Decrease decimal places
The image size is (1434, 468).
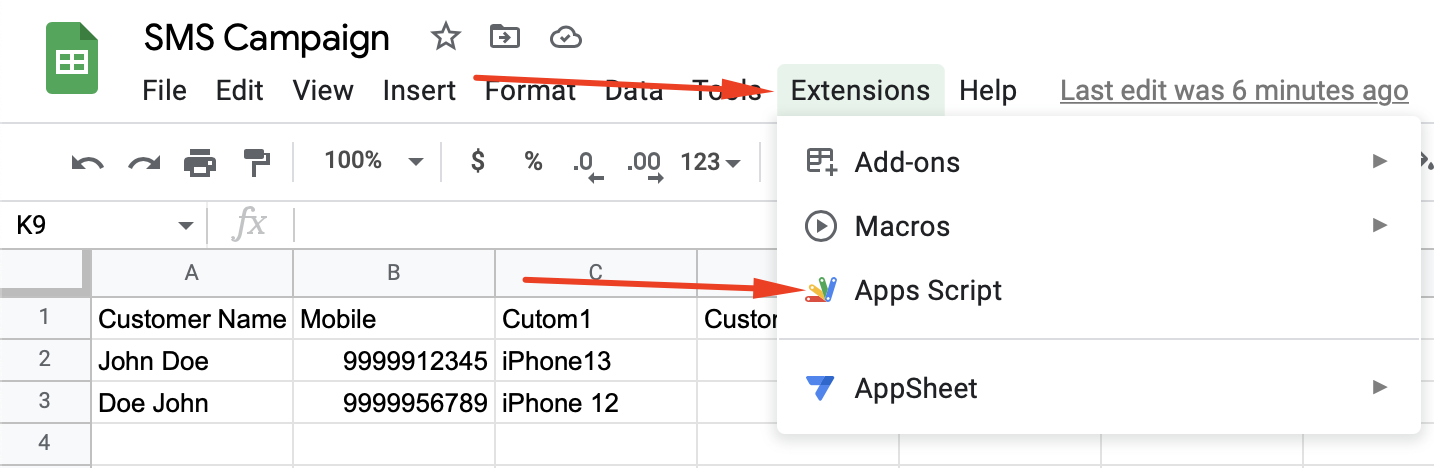coord(587,164)
